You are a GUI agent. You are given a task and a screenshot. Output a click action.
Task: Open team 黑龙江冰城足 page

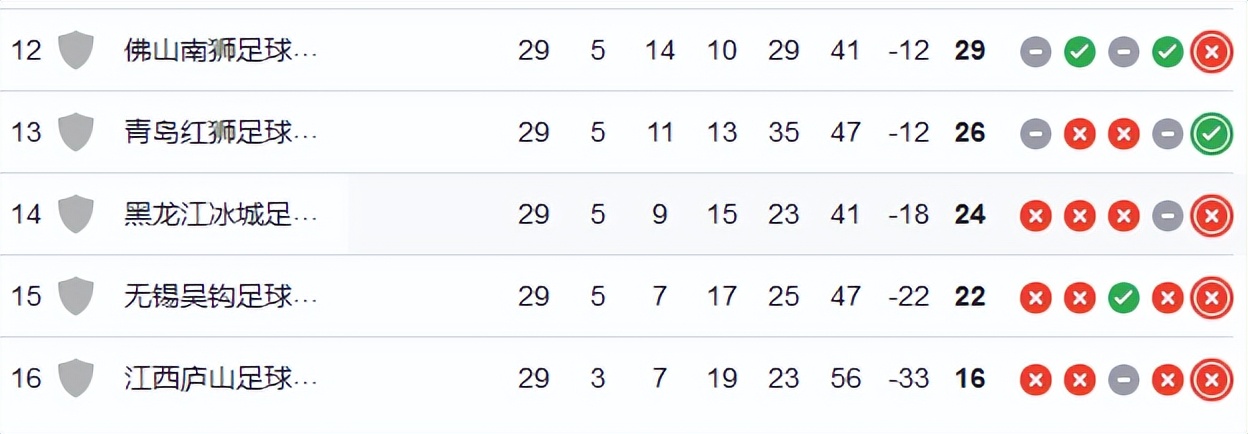pyautogui.click(x=220, y=214)
